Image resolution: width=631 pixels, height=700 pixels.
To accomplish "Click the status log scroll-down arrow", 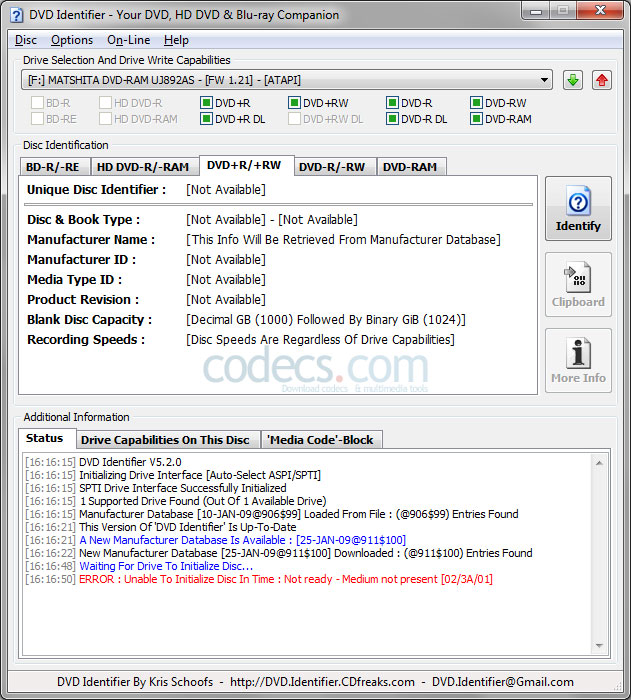I will tap(599, 646).
